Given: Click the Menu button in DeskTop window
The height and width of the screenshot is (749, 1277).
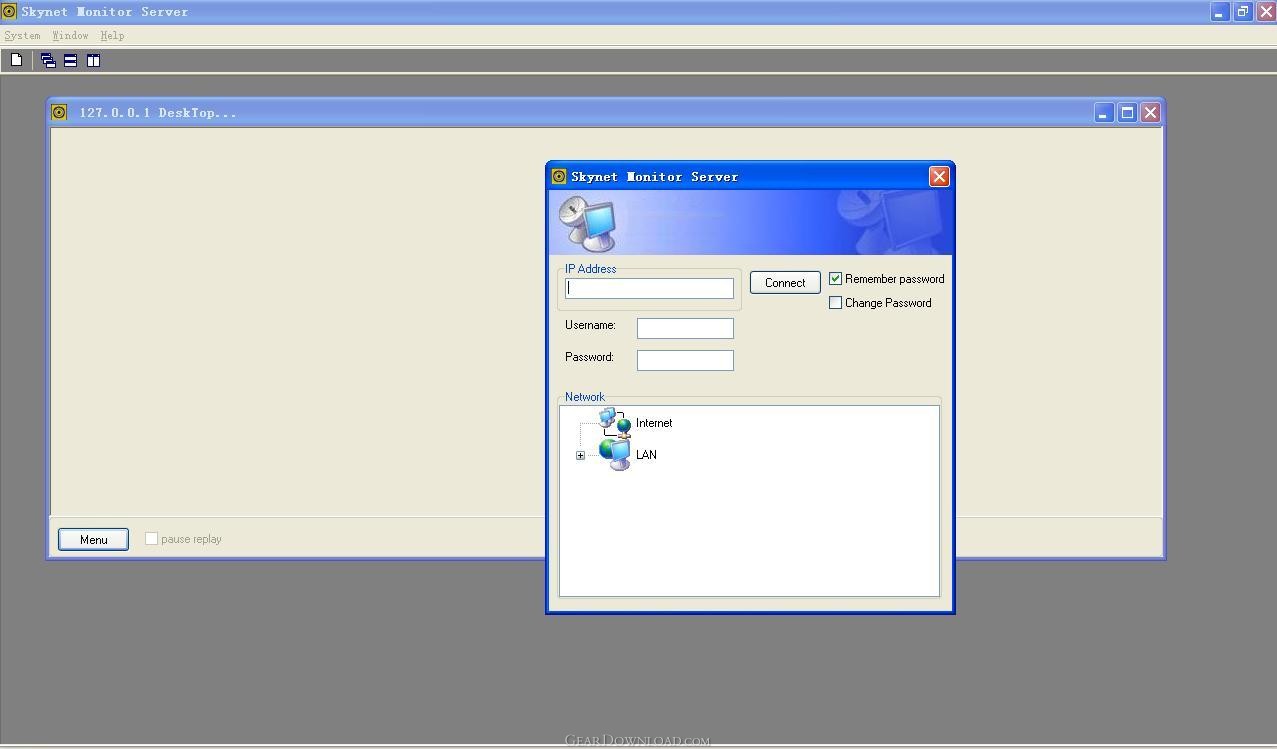Looking at the screenshot, I should click(x=93, y=539).
